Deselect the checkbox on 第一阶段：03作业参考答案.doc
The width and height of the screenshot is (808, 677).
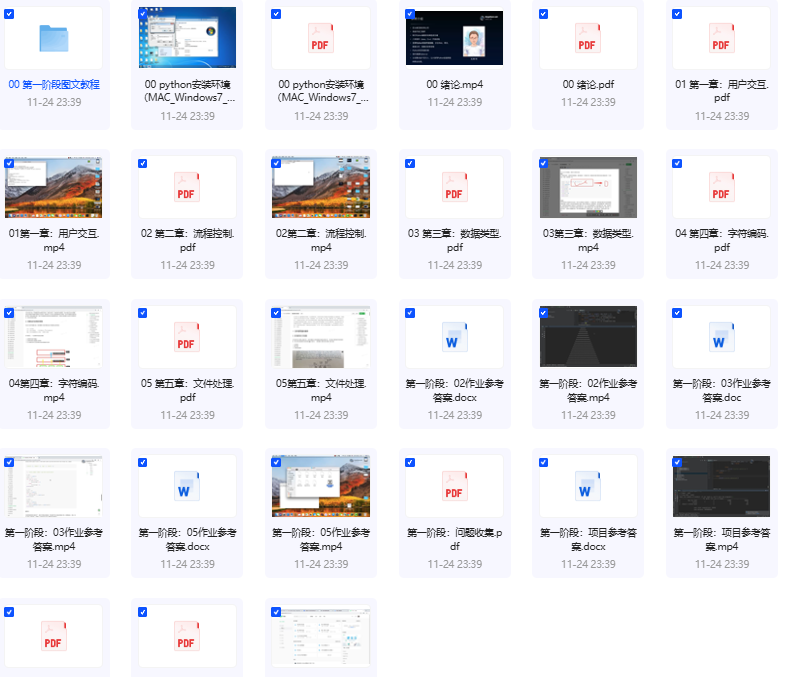click(677, 313)
